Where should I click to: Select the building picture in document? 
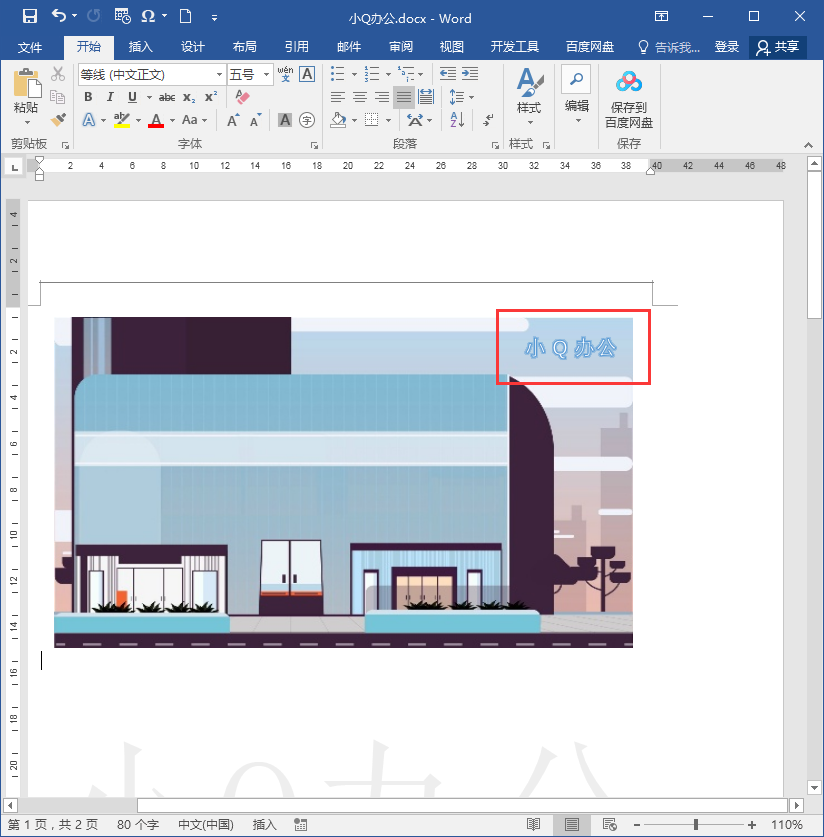tap(344, 482)
